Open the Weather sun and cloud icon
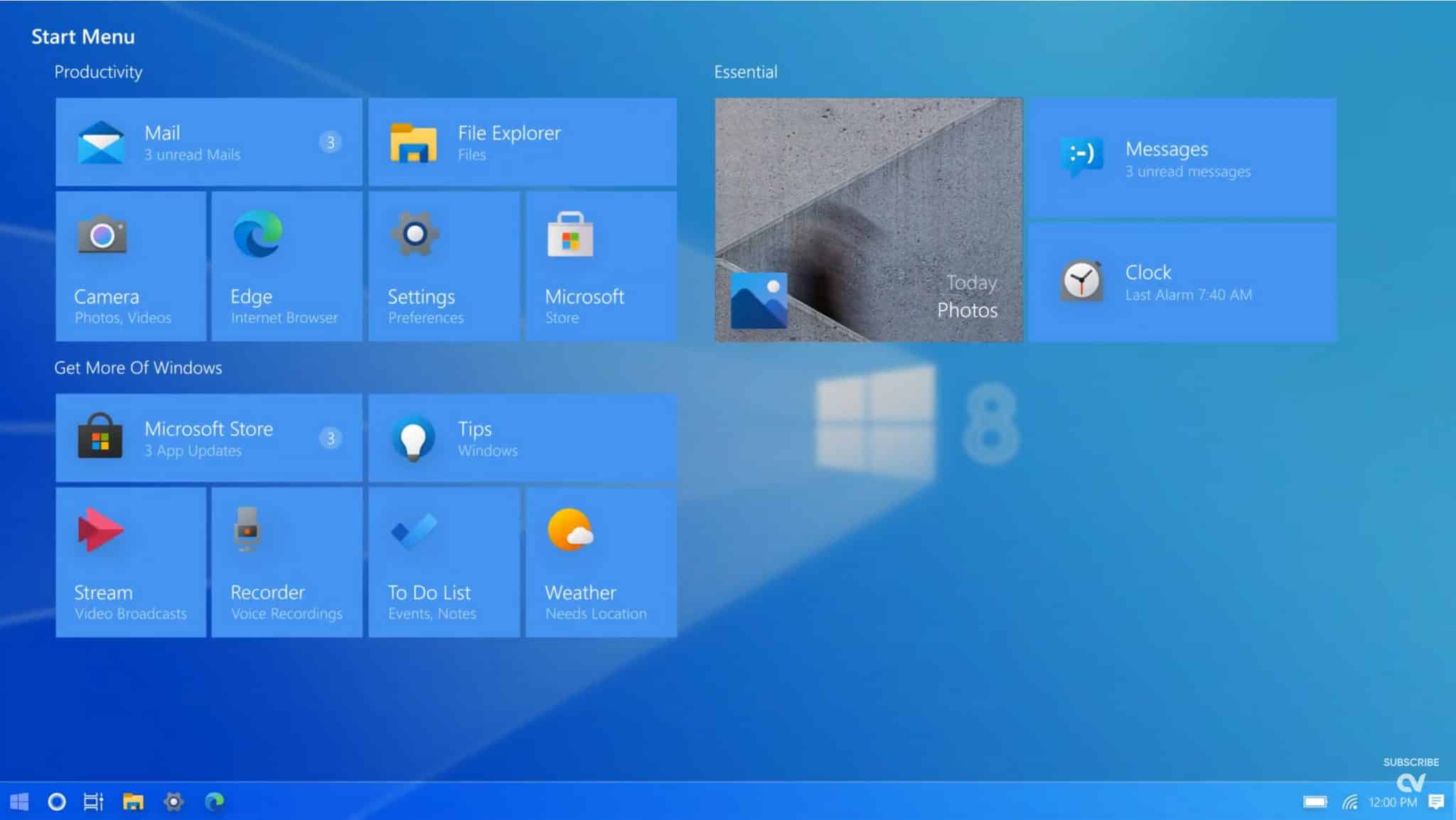The image size is (1456, 820). pyautogui.click(x=571, y=530)
